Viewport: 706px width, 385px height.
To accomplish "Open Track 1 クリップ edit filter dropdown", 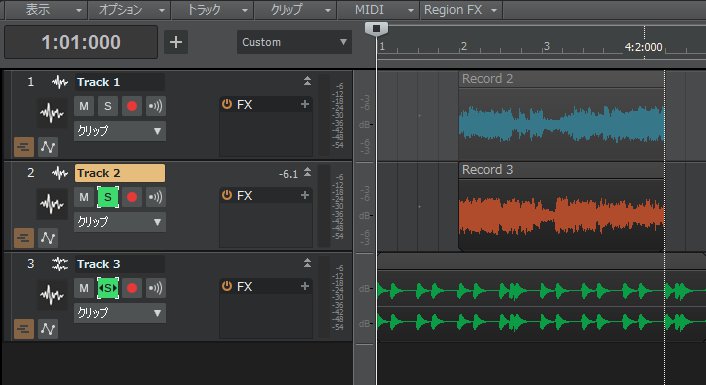I will (120, 131).
